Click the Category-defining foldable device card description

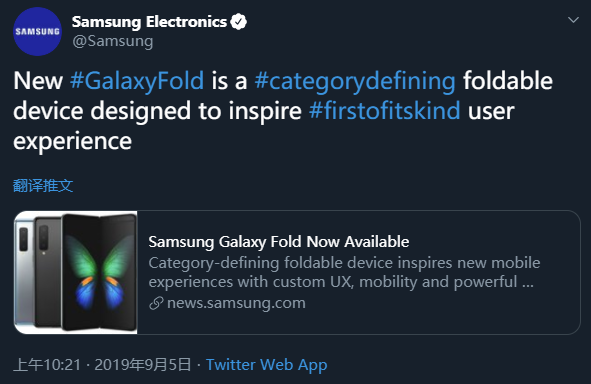[x=344, y=272]
